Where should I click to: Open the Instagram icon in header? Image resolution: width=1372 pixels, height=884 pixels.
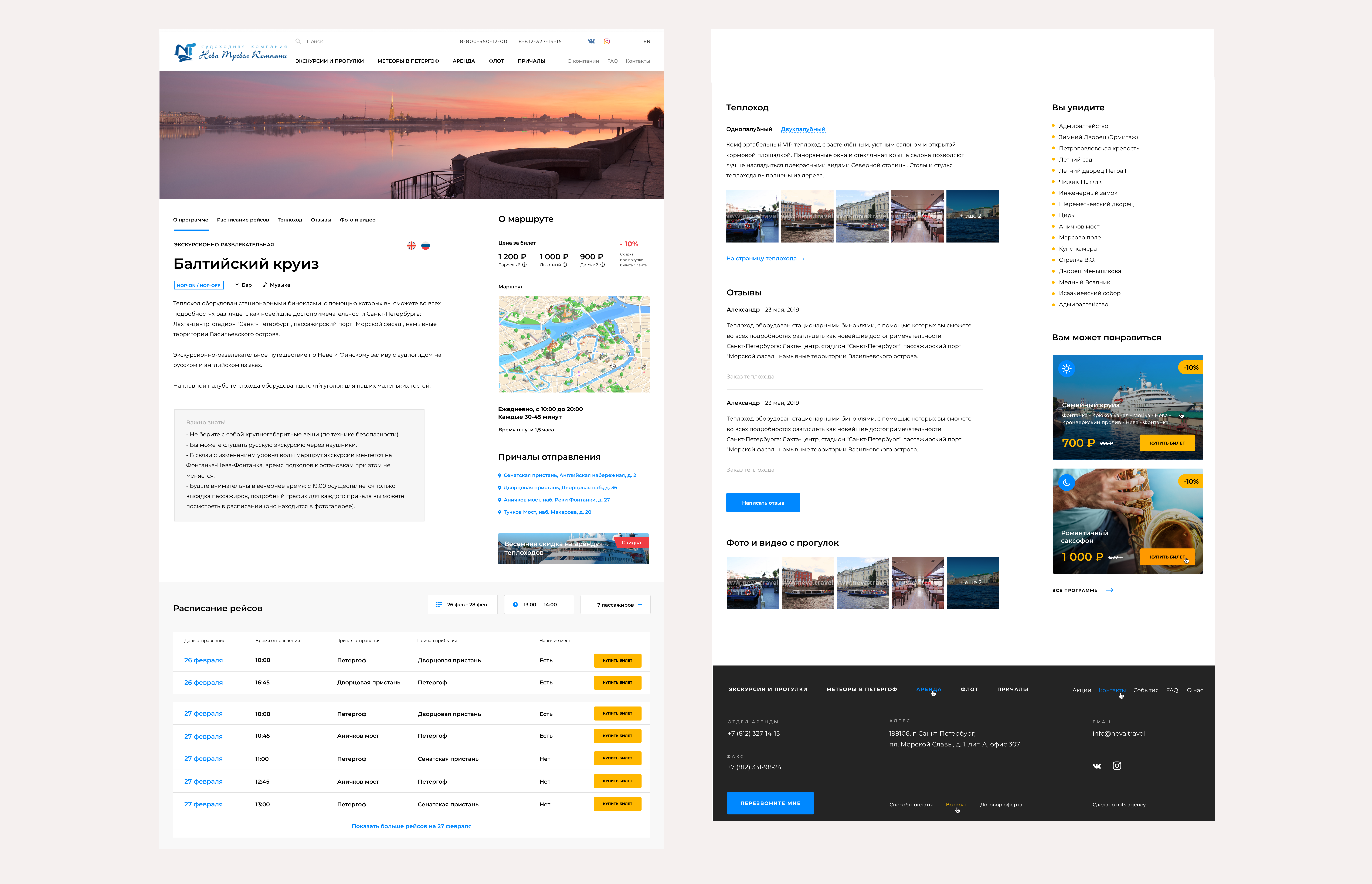pos(607,41)
